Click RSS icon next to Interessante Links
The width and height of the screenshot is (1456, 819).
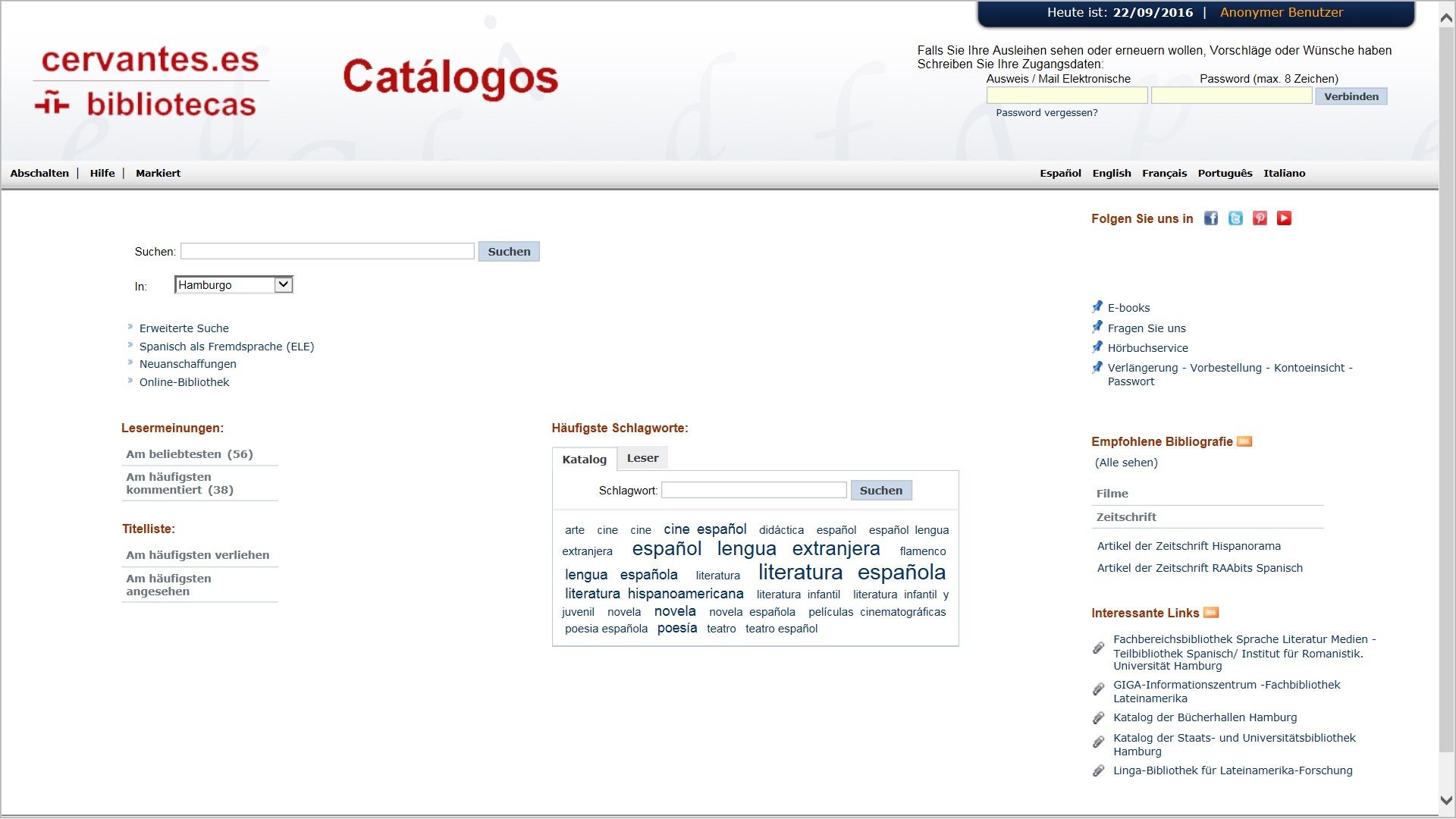pyautogui.click(x=1211, y=613)
